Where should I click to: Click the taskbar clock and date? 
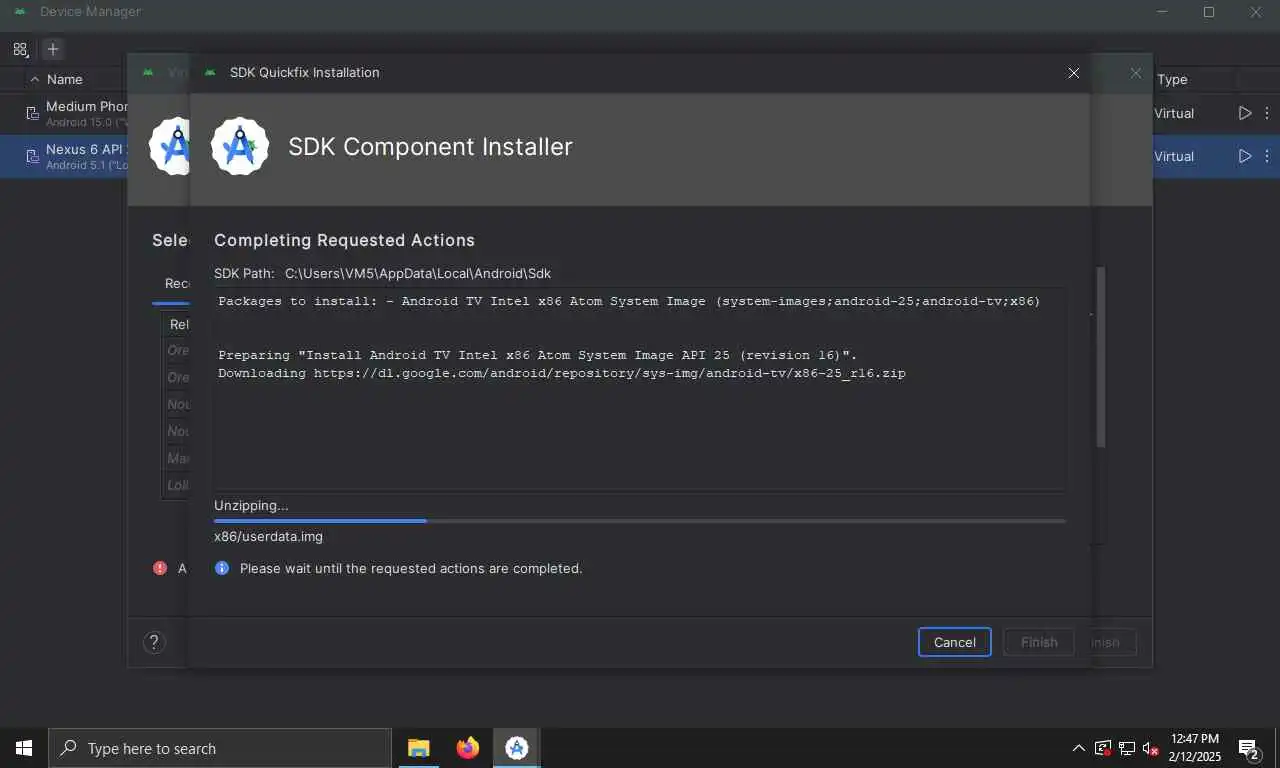1194,748
